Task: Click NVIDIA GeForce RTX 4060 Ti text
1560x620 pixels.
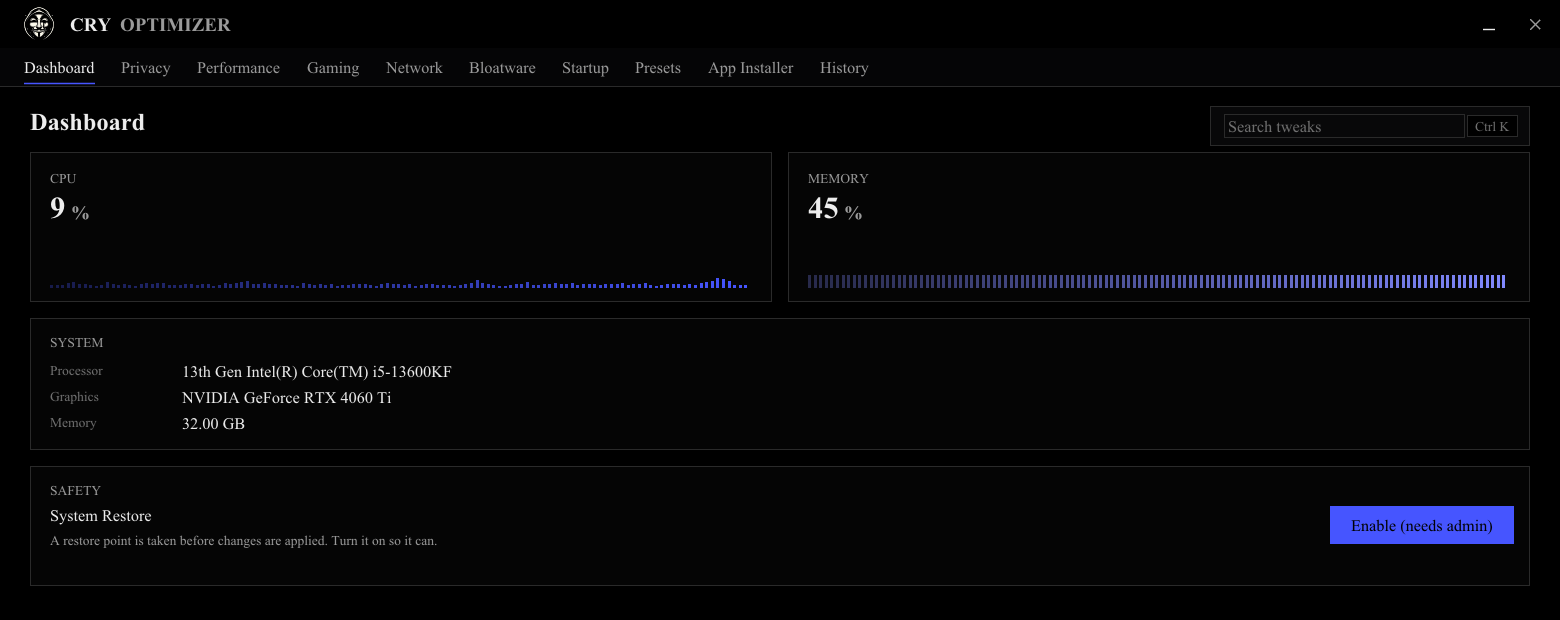Action: (287, 398)
